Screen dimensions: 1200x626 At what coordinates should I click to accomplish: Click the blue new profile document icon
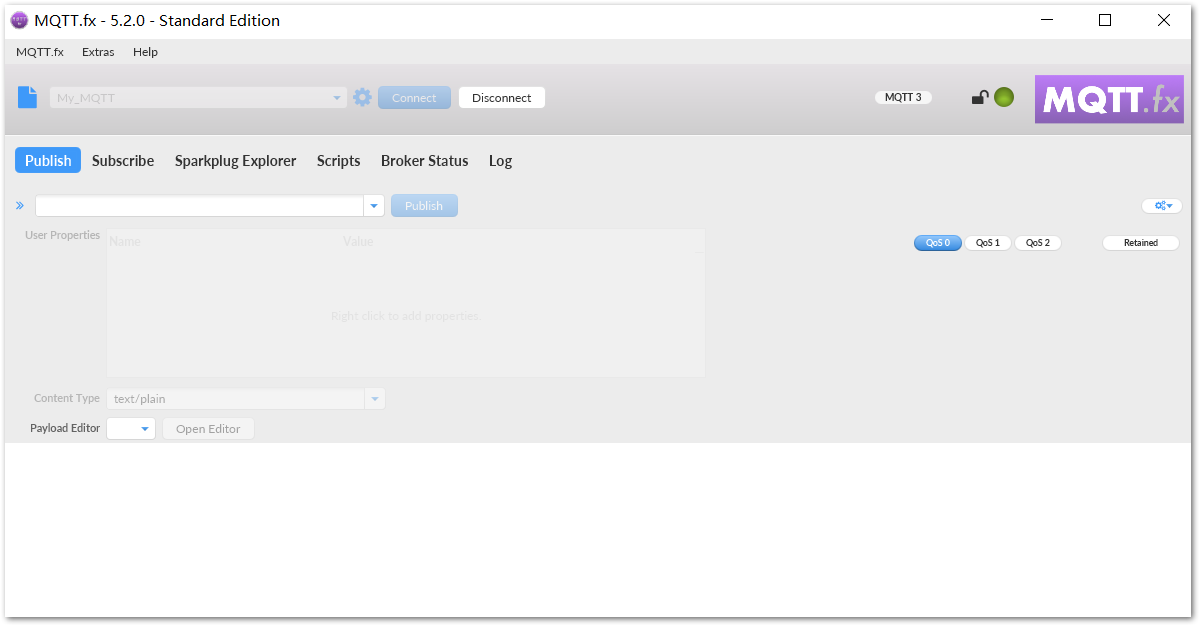click(x=27, y=97)
